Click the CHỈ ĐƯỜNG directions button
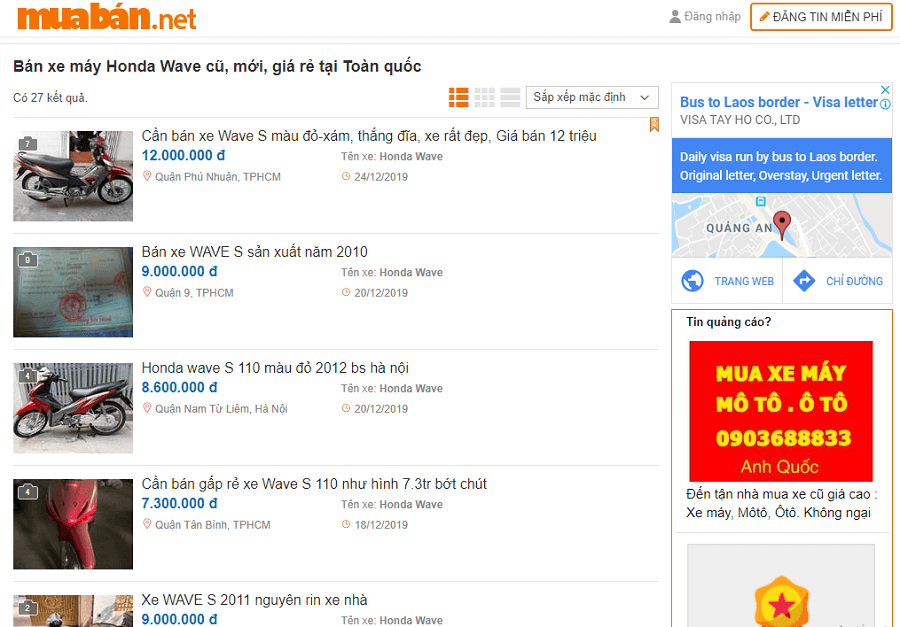Image resolution: width=900 pixels, height=627 pixels. point(837,281)
